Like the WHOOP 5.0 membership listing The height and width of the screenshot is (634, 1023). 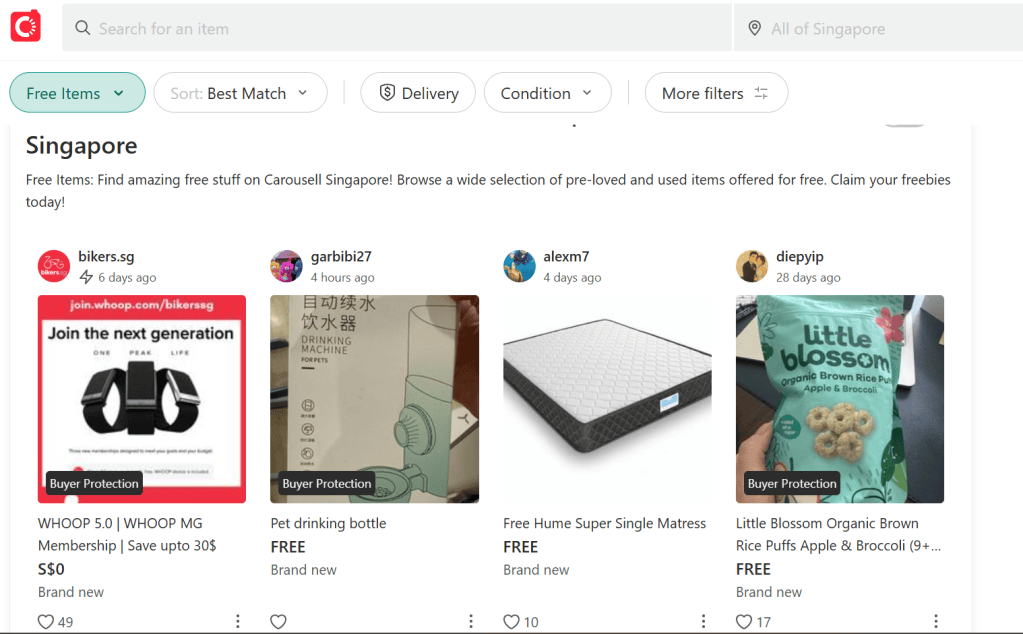pyautogui.click(x=46, y=621)
